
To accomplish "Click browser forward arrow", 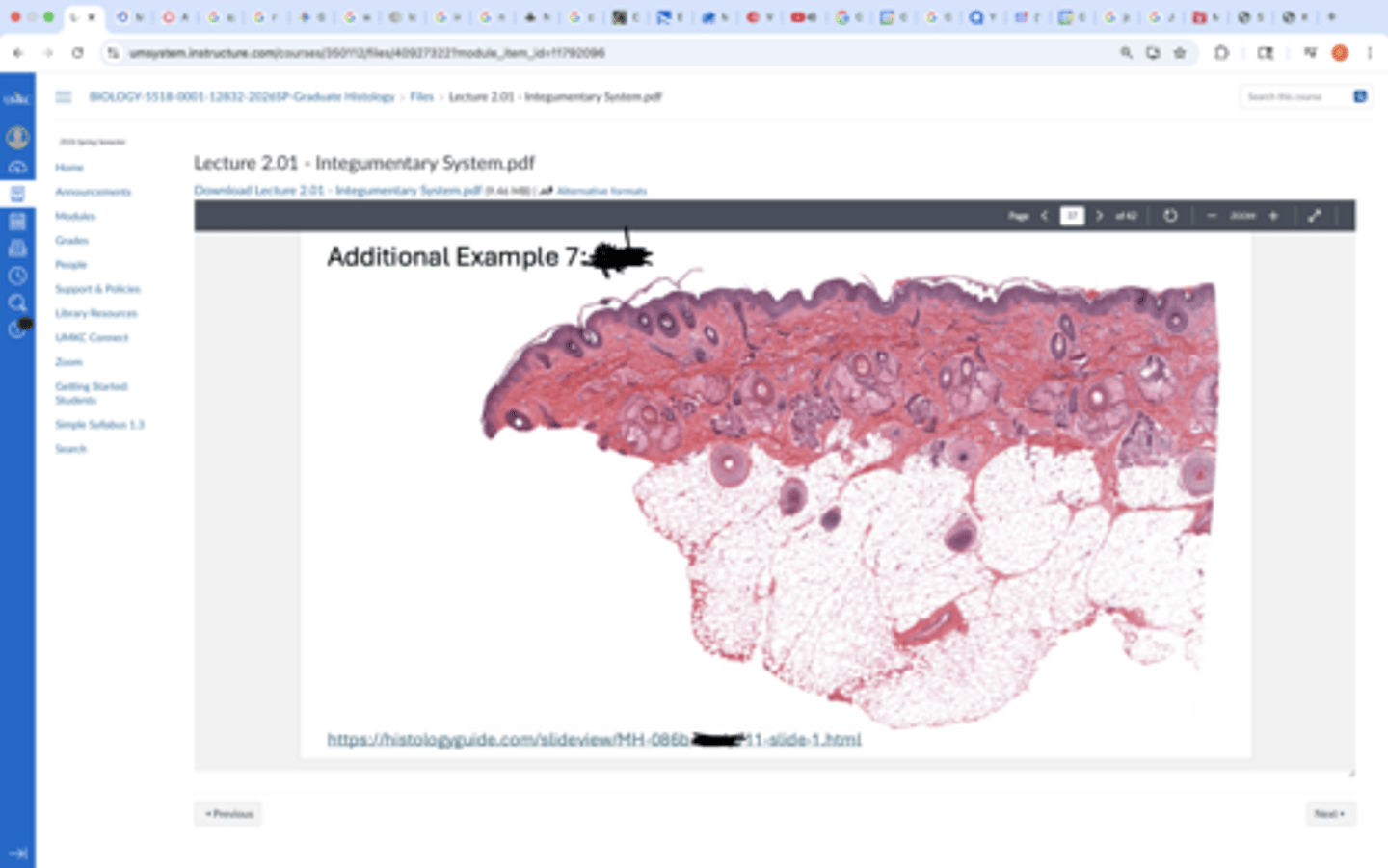I will click(x=48, y=53).
